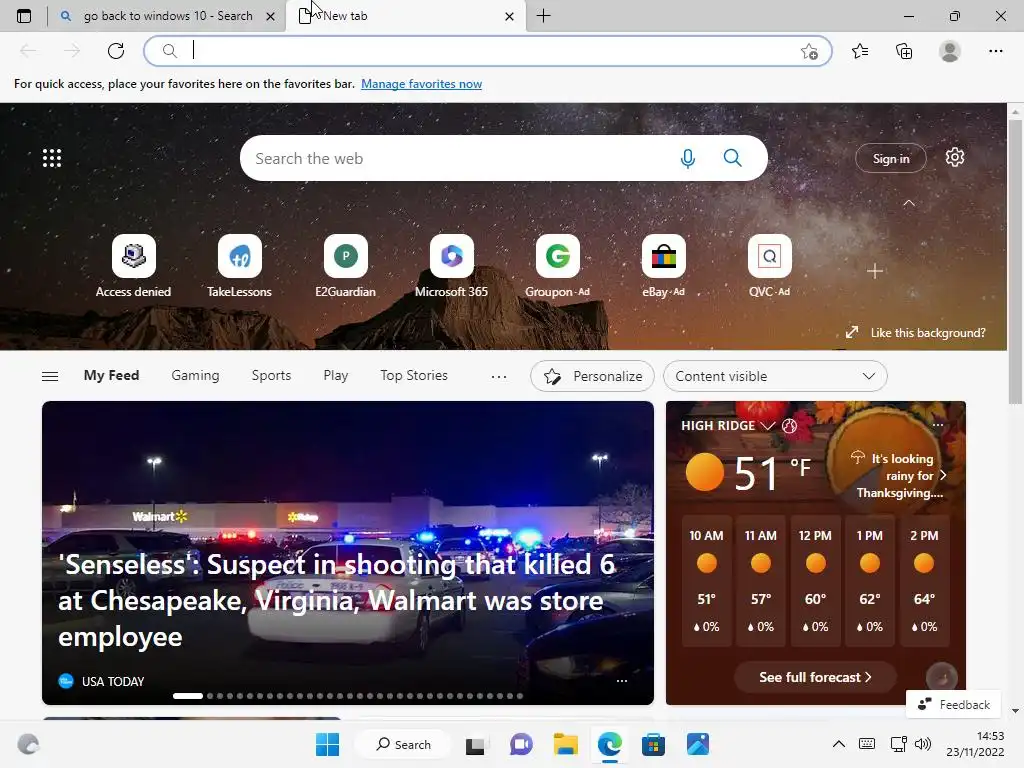Open a new browser tab plus button
The width and height of the screenshot is (1024, 768).
coord(543,16)
